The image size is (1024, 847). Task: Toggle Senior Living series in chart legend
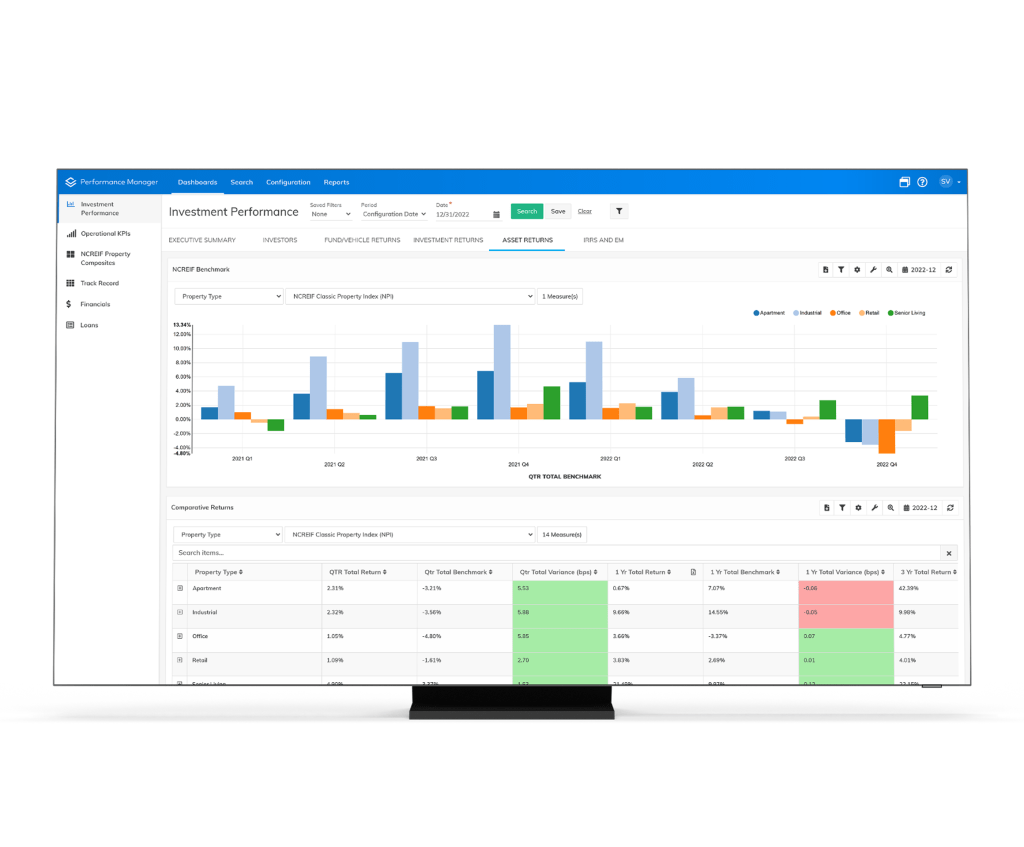(907, 313)
